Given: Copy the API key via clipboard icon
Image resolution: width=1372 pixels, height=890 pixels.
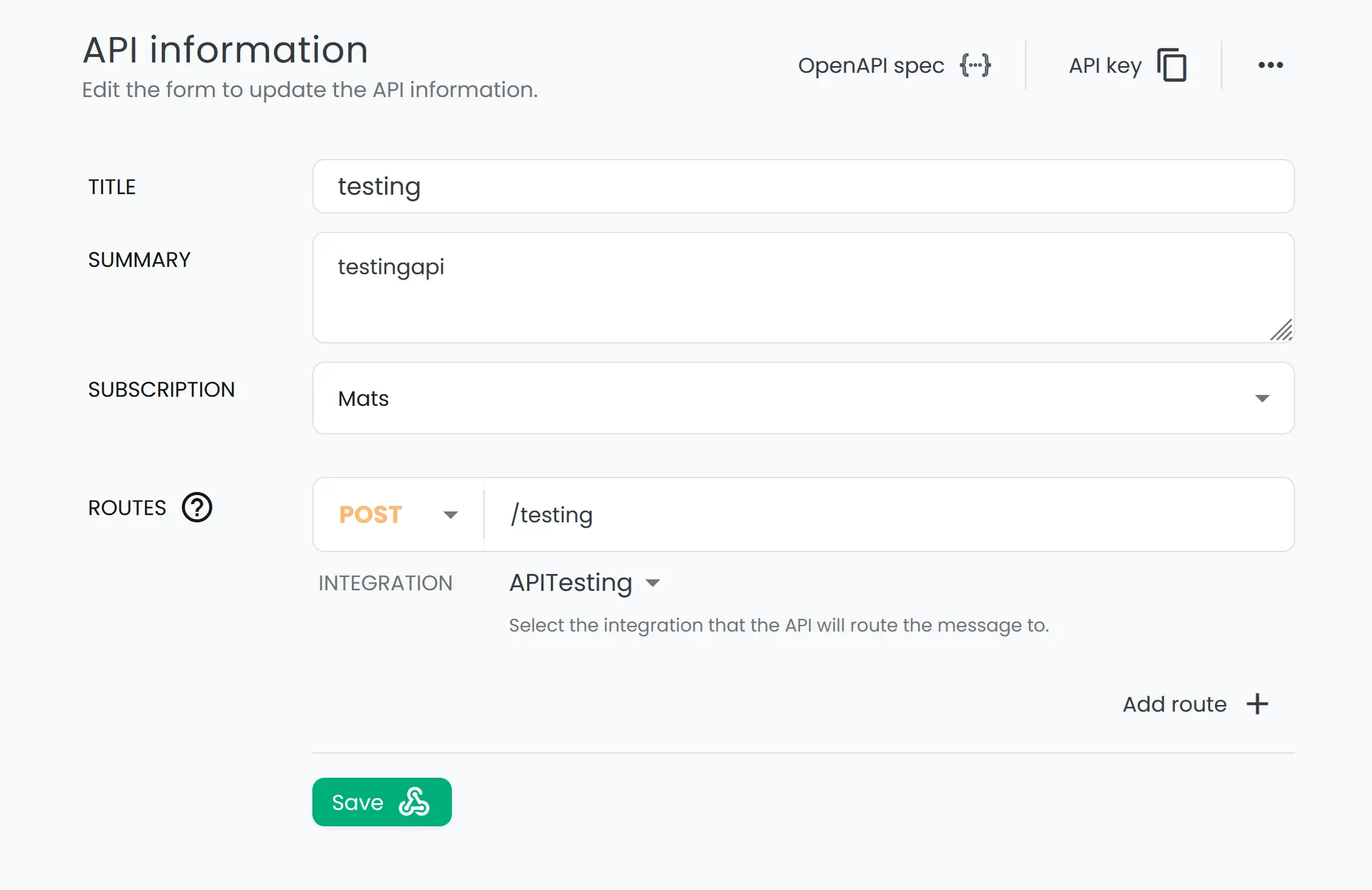Looking at the screenshot, I should click(1172, 65).
